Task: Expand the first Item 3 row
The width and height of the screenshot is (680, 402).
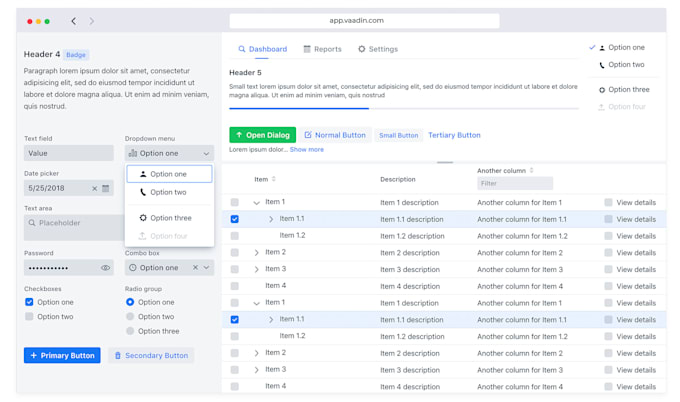Action: (x=256, y=269)
